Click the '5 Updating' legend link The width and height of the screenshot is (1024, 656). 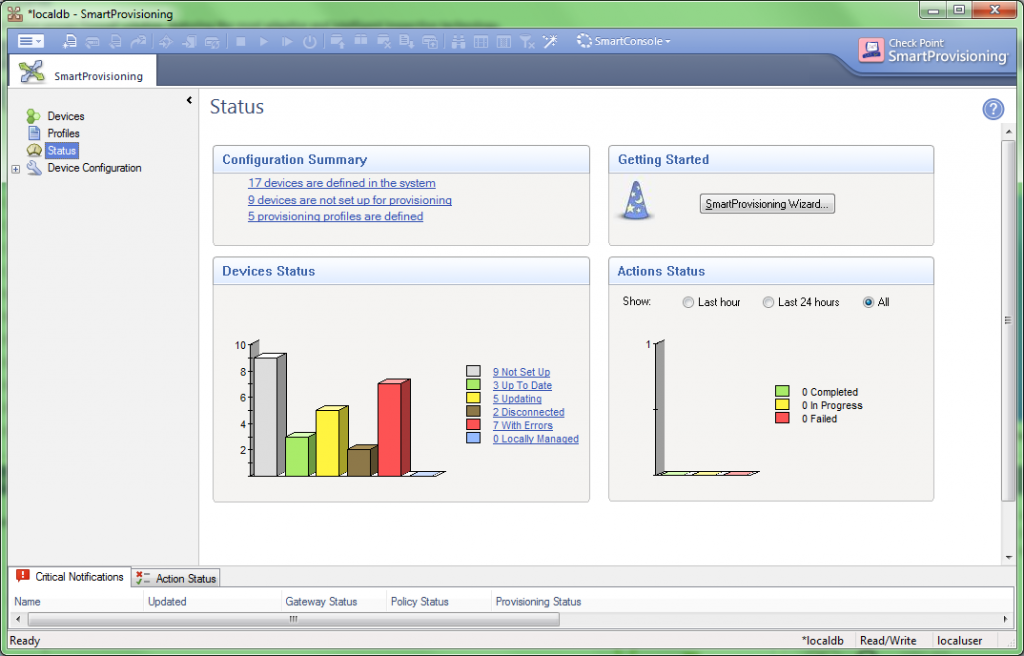[517, 399]
